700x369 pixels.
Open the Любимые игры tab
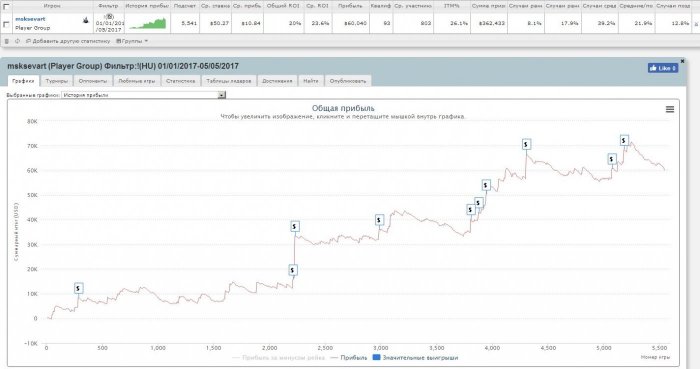pos(137,81)
